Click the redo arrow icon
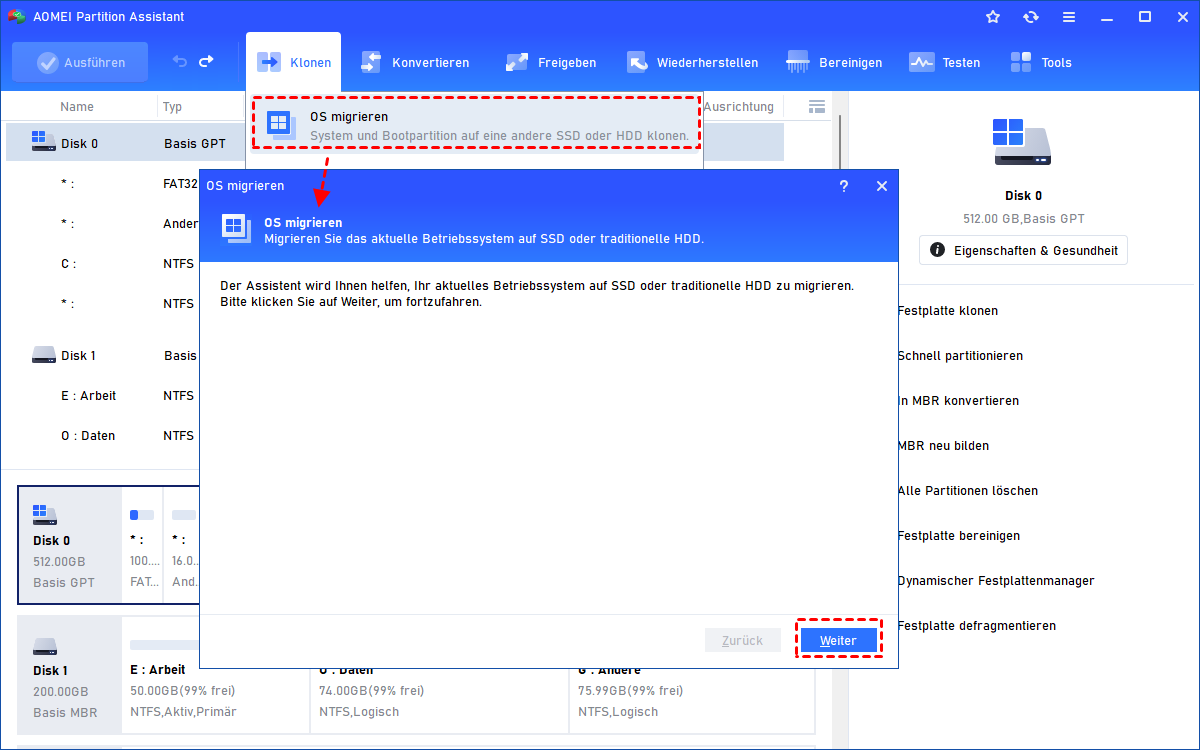The height and width of the screenshot is (750, 1200). [x=206, y=62]
